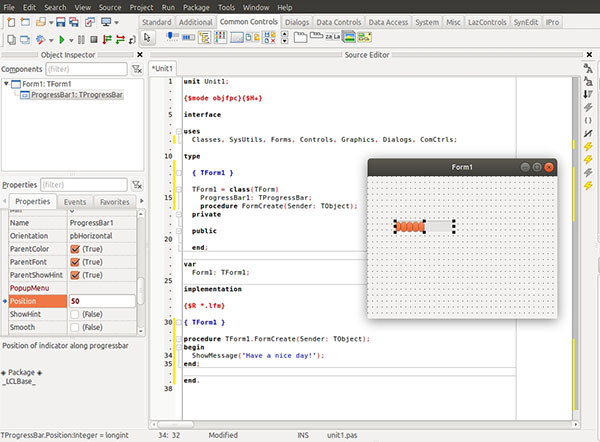600x442 pixels.
Task: Click the Step Over debug icon
Action: tap(107, 39)
